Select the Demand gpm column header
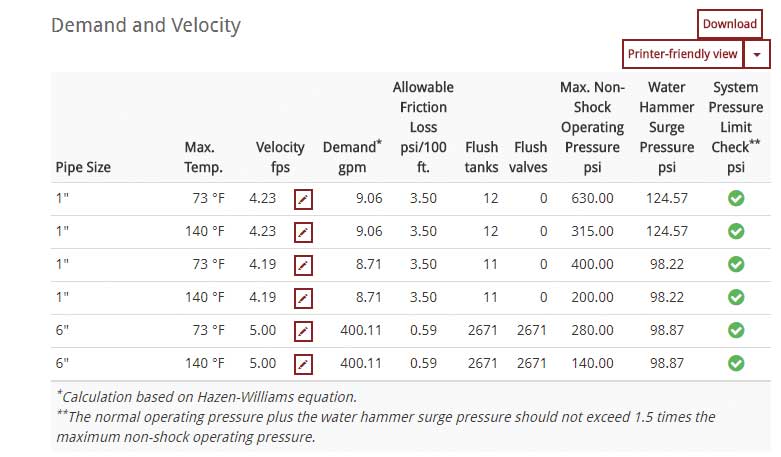 click(x=352, y=157)
